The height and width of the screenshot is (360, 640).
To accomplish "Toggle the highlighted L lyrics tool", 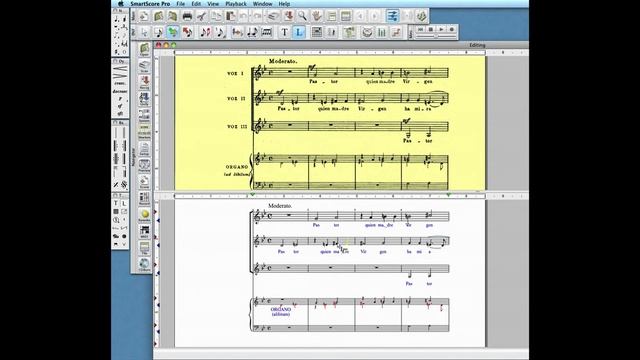I will click(299, 32).
